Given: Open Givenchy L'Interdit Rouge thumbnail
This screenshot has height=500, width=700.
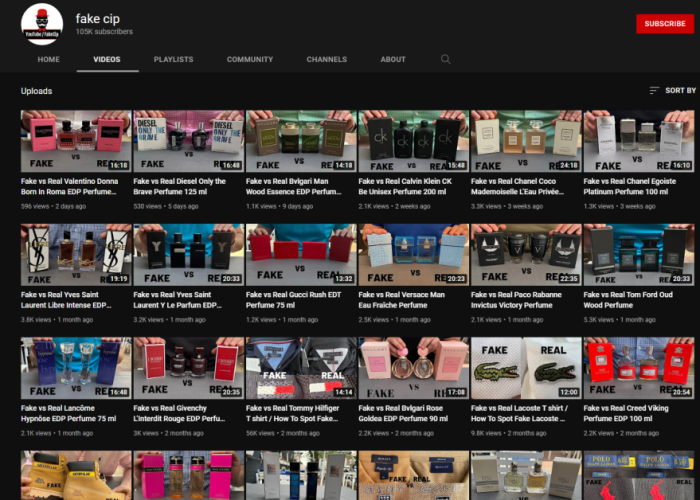Looking at the screenshot, I should point(189,368).
